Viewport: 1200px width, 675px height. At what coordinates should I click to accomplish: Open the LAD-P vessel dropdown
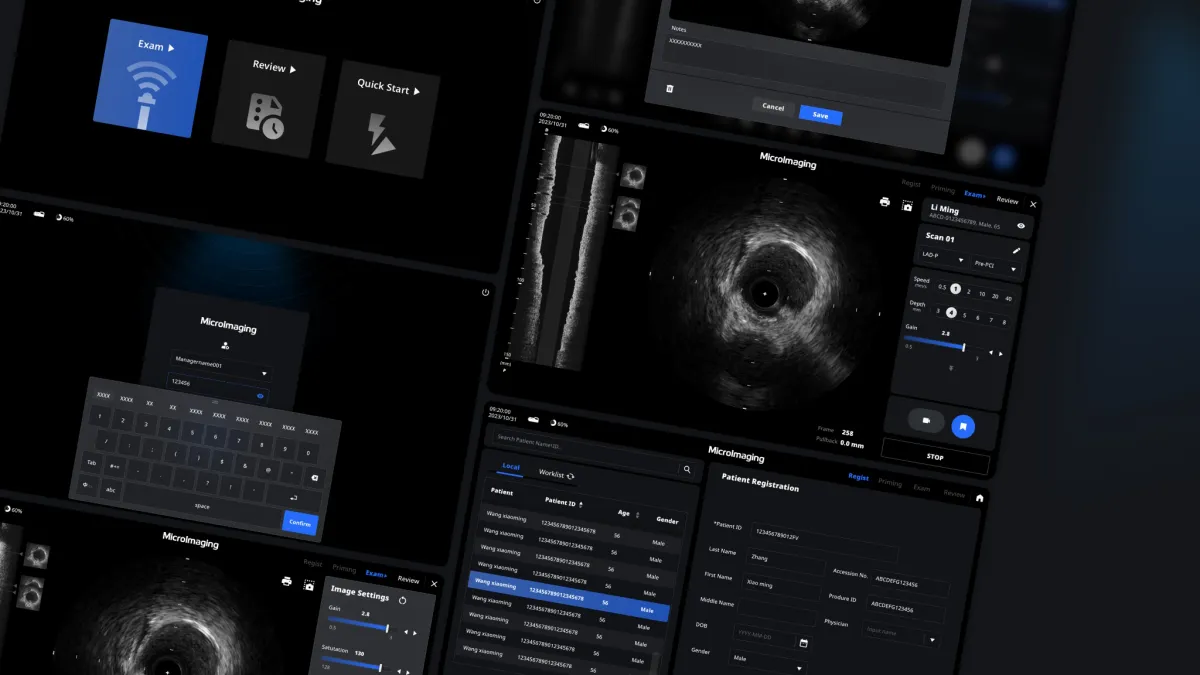941,257
